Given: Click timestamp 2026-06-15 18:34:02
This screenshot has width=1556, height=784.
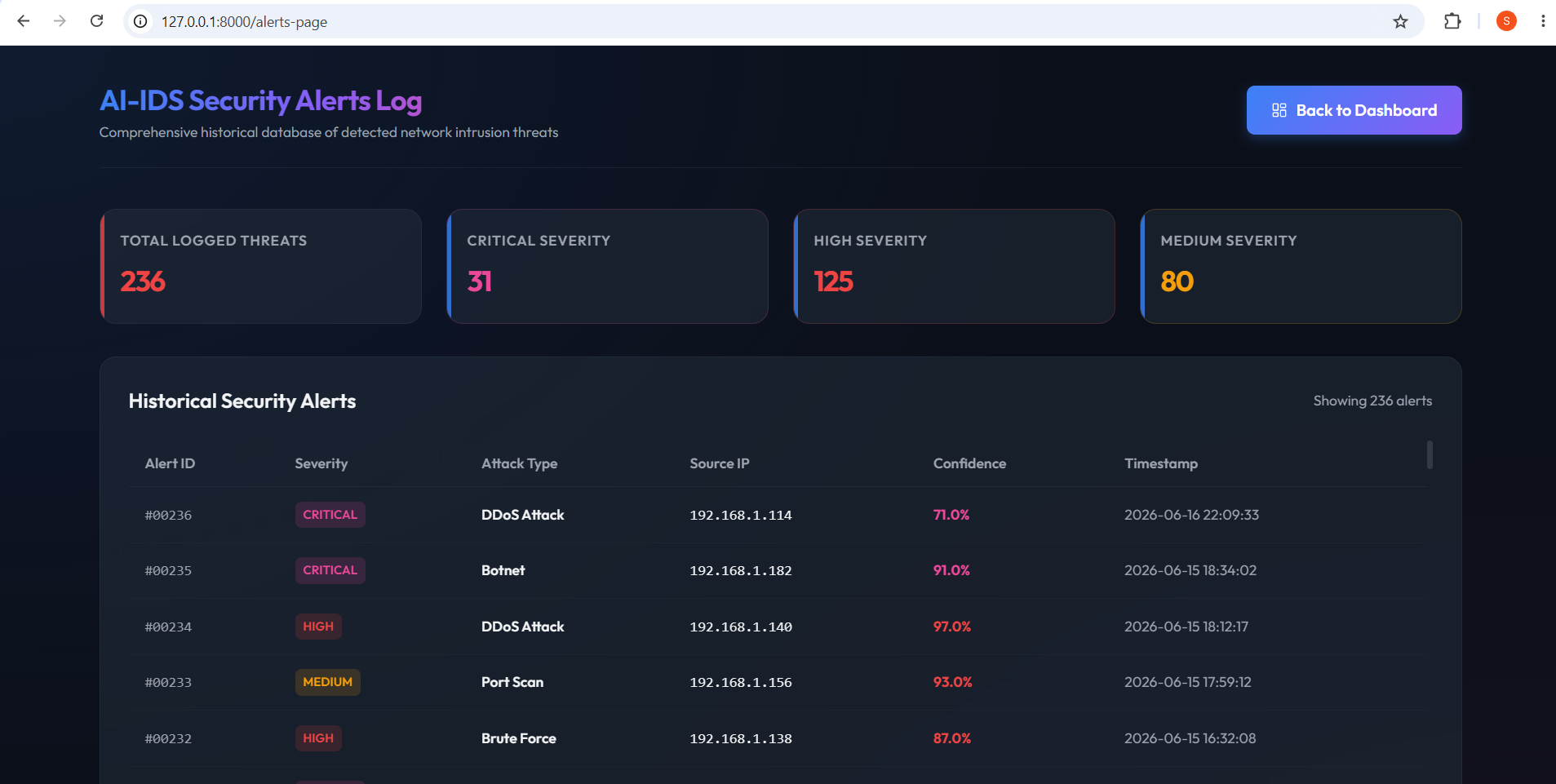Looking at the screenshot, I should (x=1190, y=570).
